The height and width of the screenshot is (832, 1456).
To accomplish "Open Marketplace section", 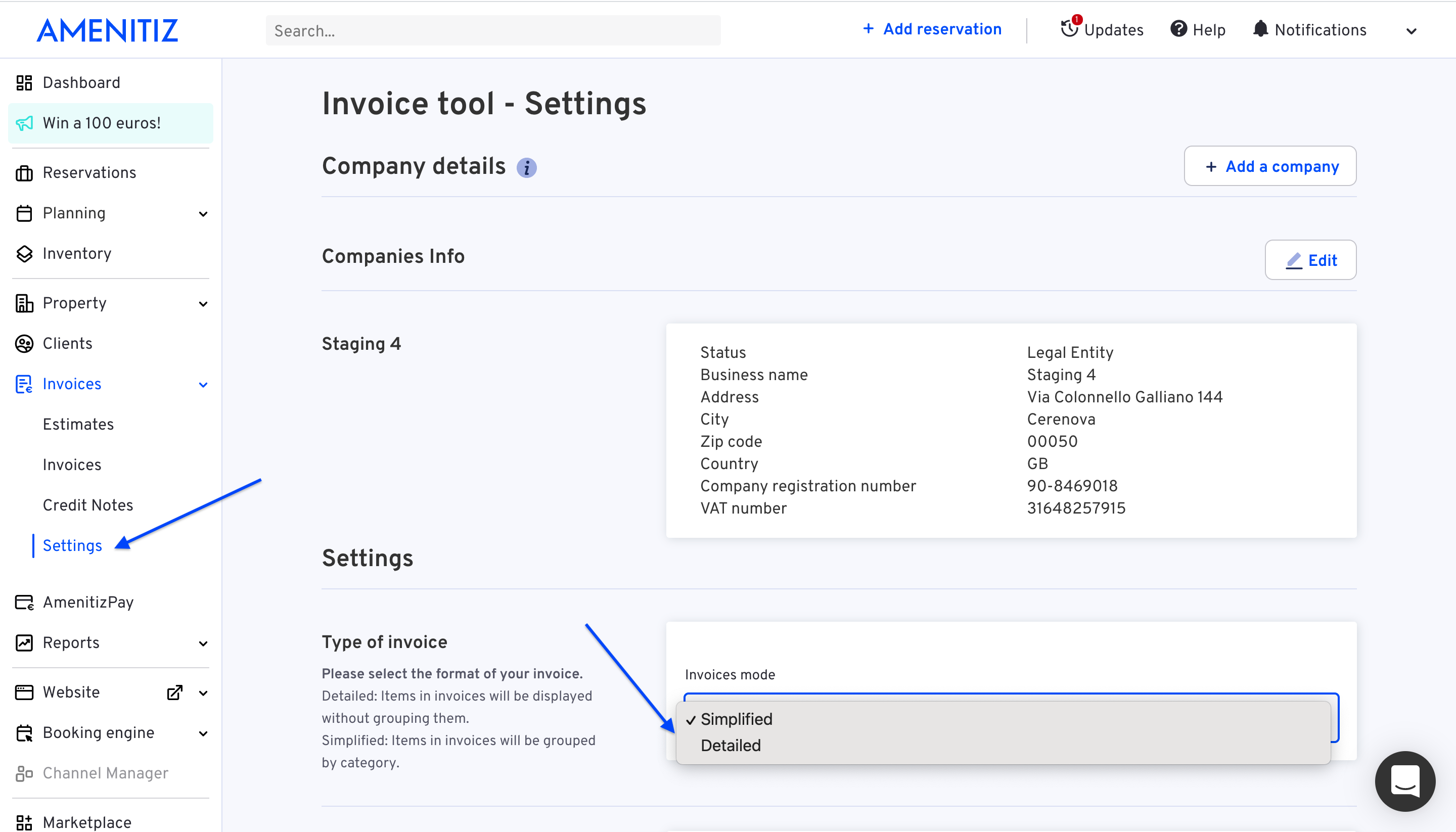I will (x=87, y=822).
